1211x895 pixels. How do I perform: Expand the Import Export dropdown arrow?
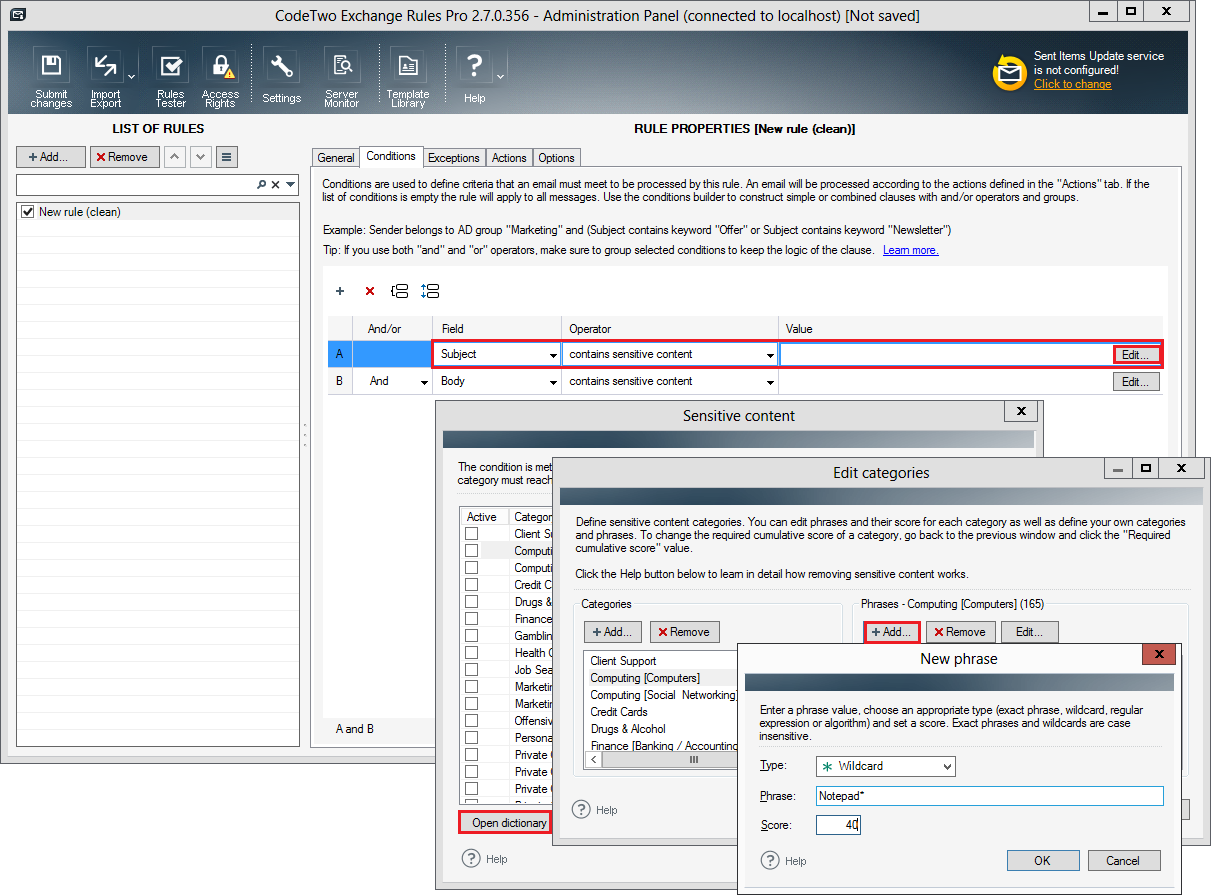point(132,76)
